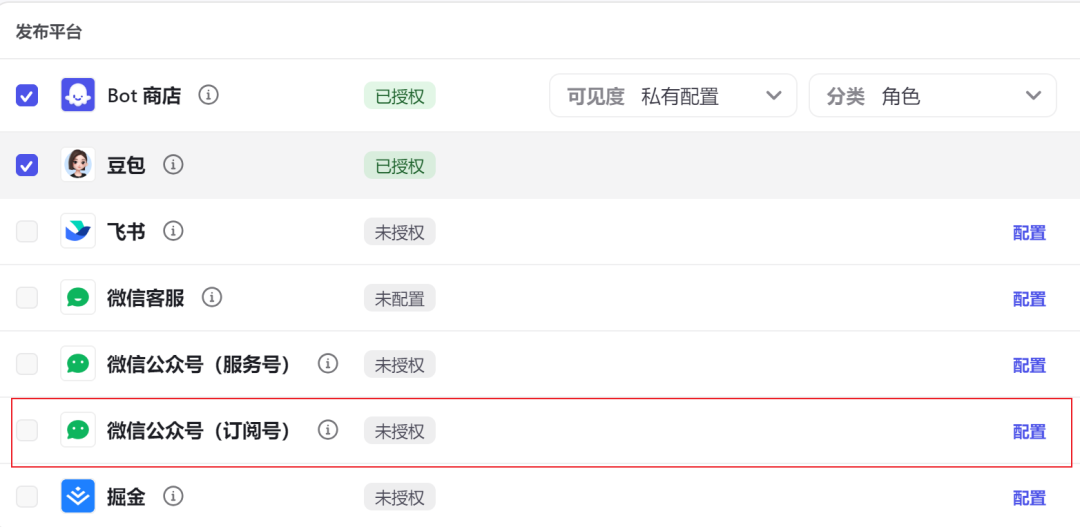Click the 飞书 logo icon
The height and width of the screenshot is (527, 1080).
click(x=78, y=232)
